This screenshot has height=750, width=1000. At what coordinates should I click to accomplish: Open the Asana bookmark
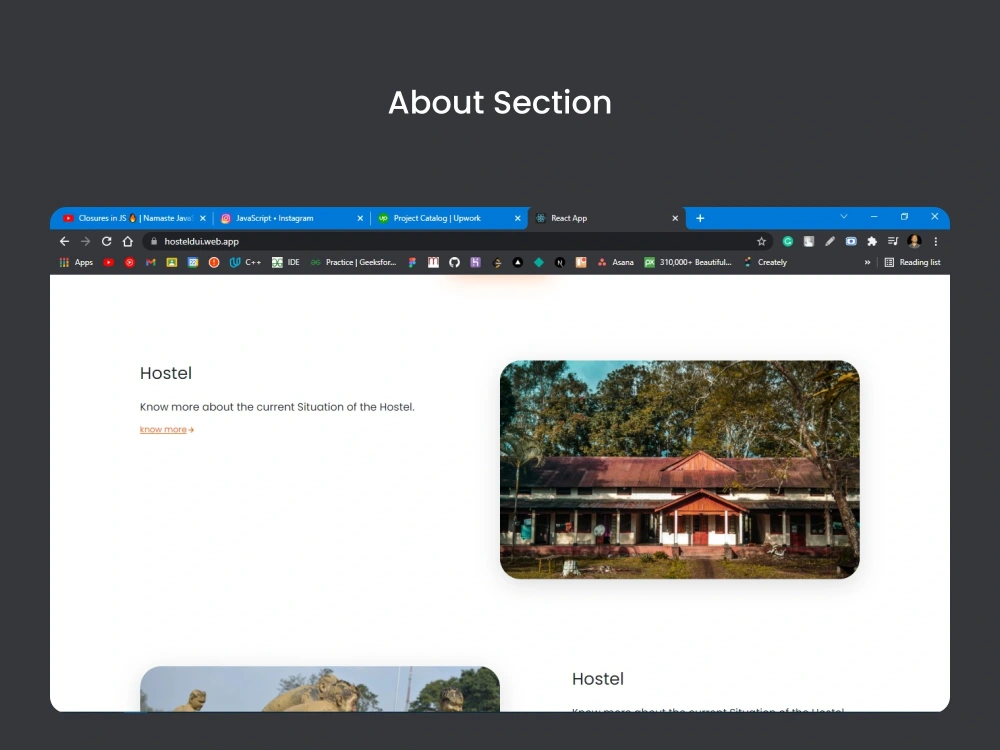[x=615, y=262]
